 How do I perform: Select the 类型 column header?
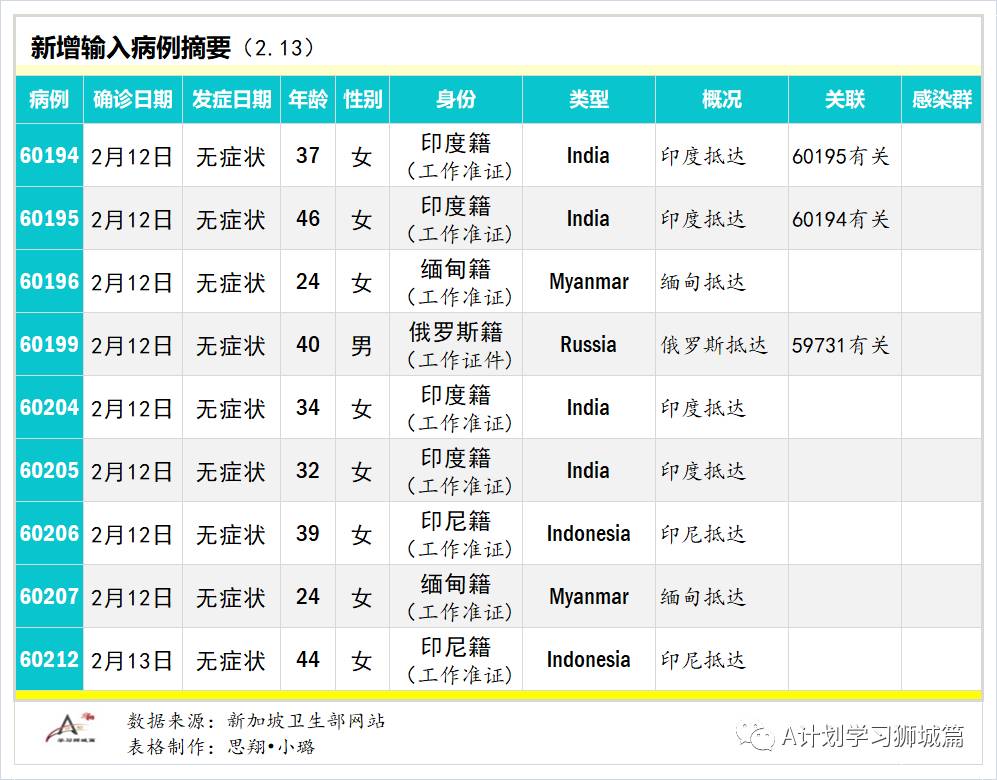(589, 100)
